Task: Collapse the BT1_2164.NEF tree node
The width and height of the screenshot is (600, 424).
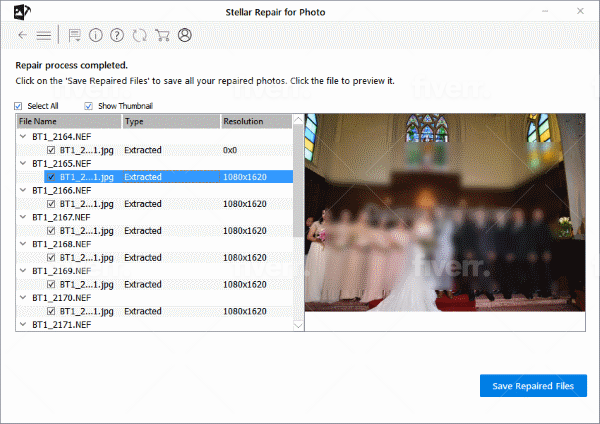Action: pyautogui.click(x=23, y=136)
